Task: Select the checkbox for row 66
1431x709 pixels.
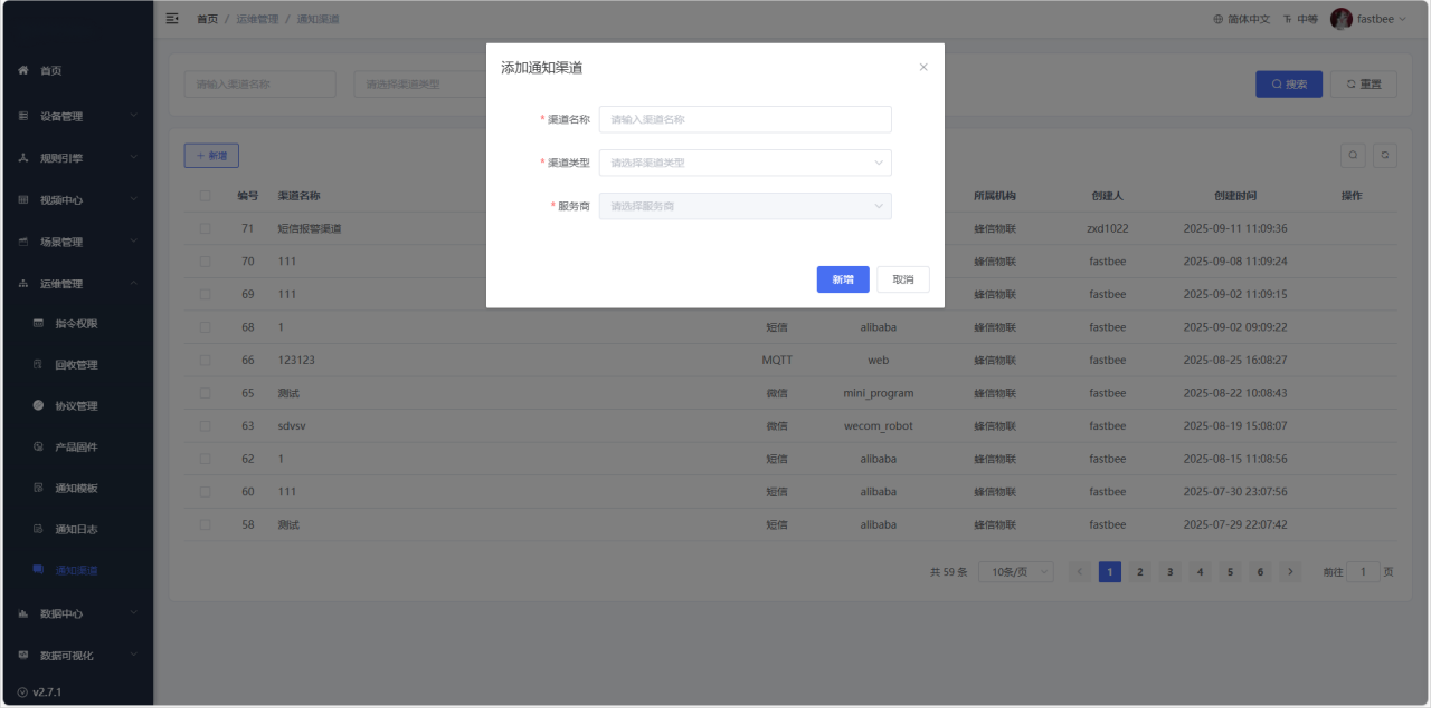Action: pos(205,360)
